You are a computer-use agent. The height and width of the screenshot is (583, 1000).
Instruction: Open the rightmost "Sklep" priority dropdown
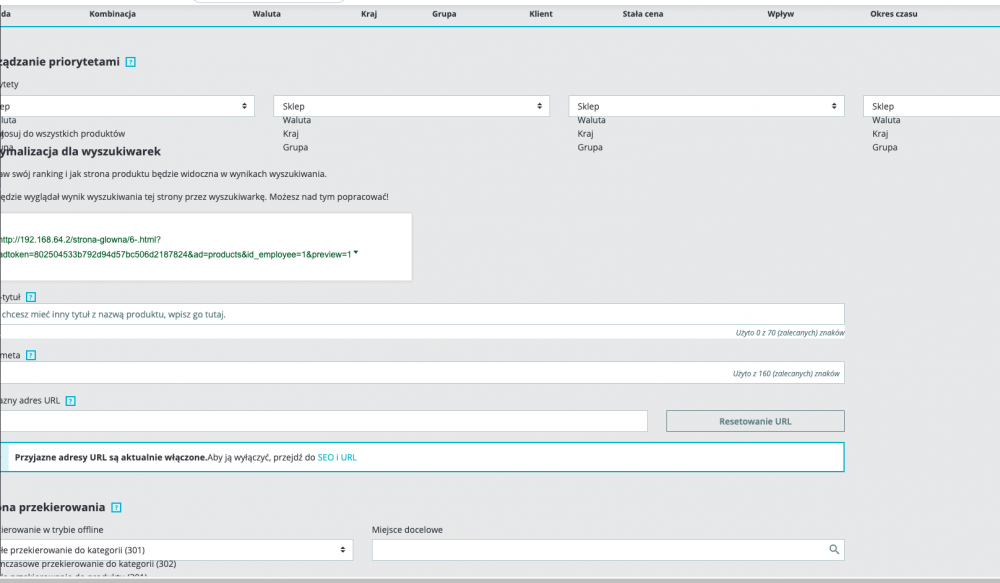coord(930,105)
